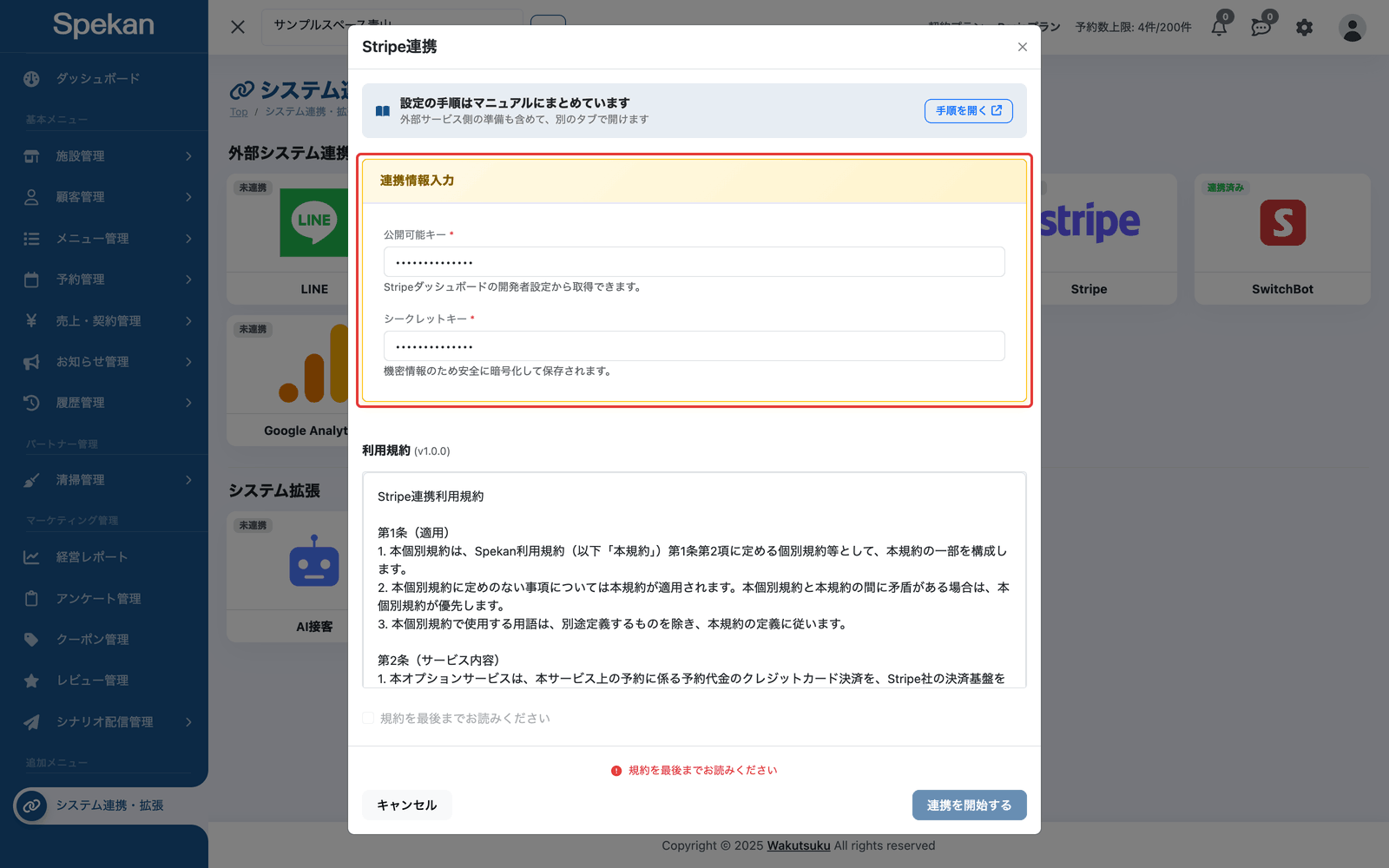Follow the Wakutsuku footer link

(799, 845)
